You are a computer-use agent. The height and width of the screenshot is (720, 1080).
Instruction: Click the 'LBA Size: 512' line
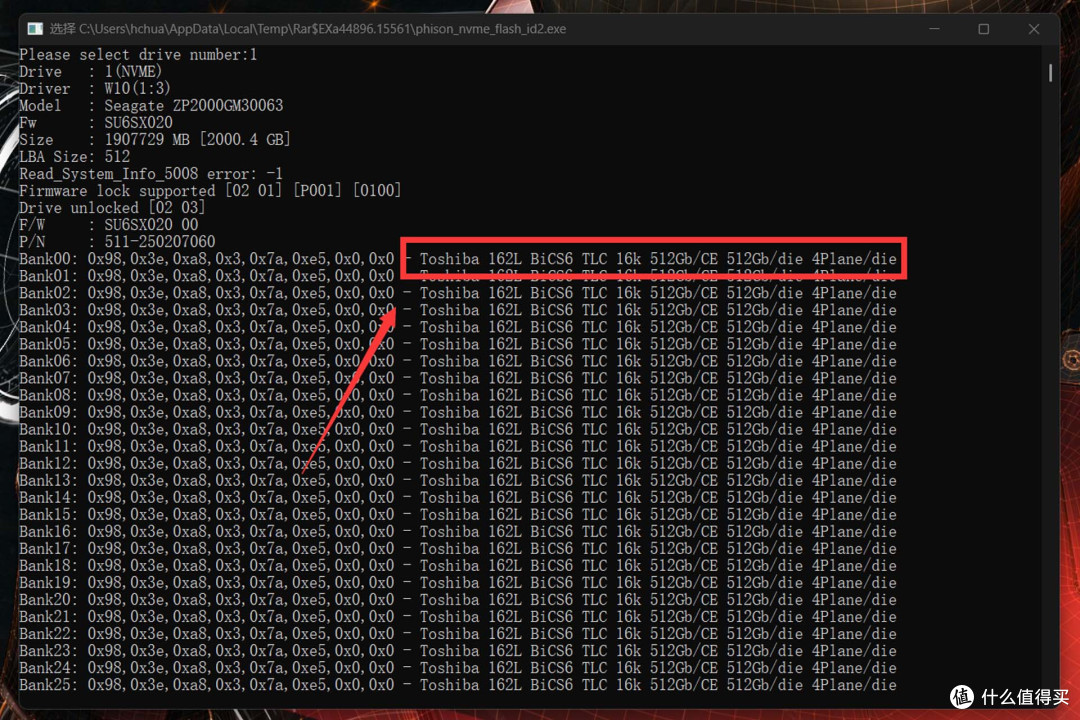coord(74,156)
